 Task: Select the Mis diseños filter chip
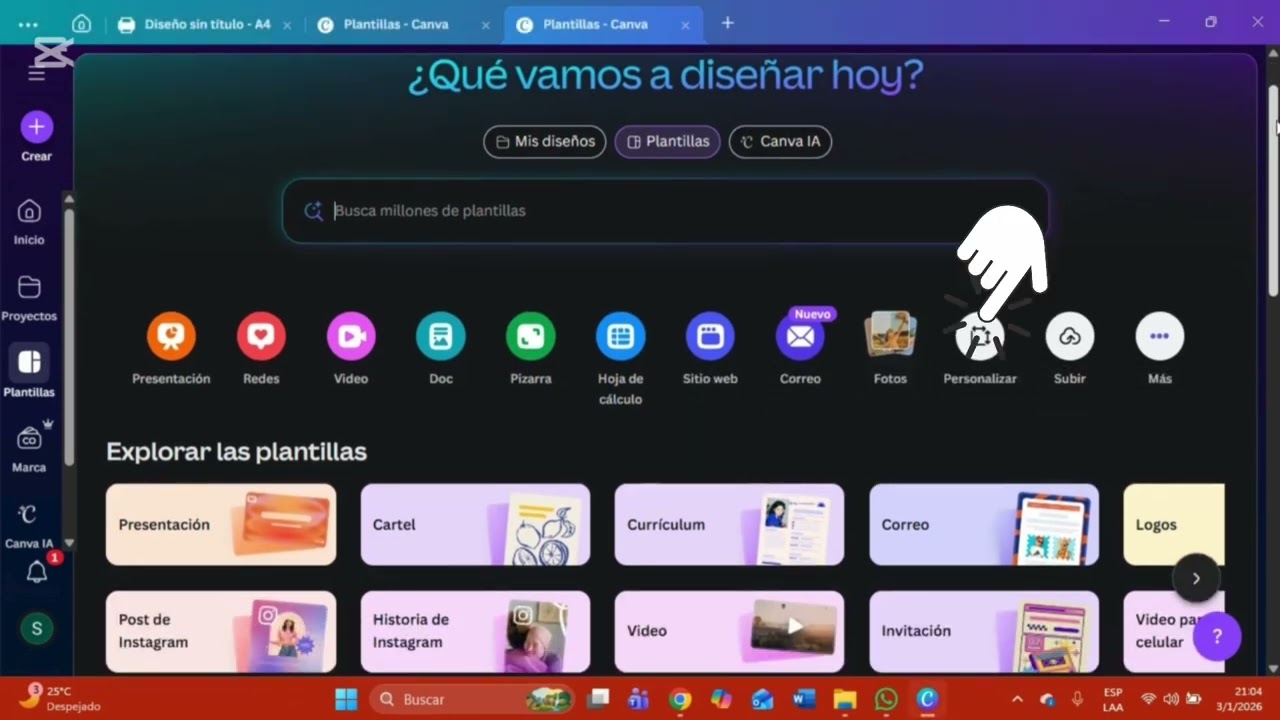[545, 141]
